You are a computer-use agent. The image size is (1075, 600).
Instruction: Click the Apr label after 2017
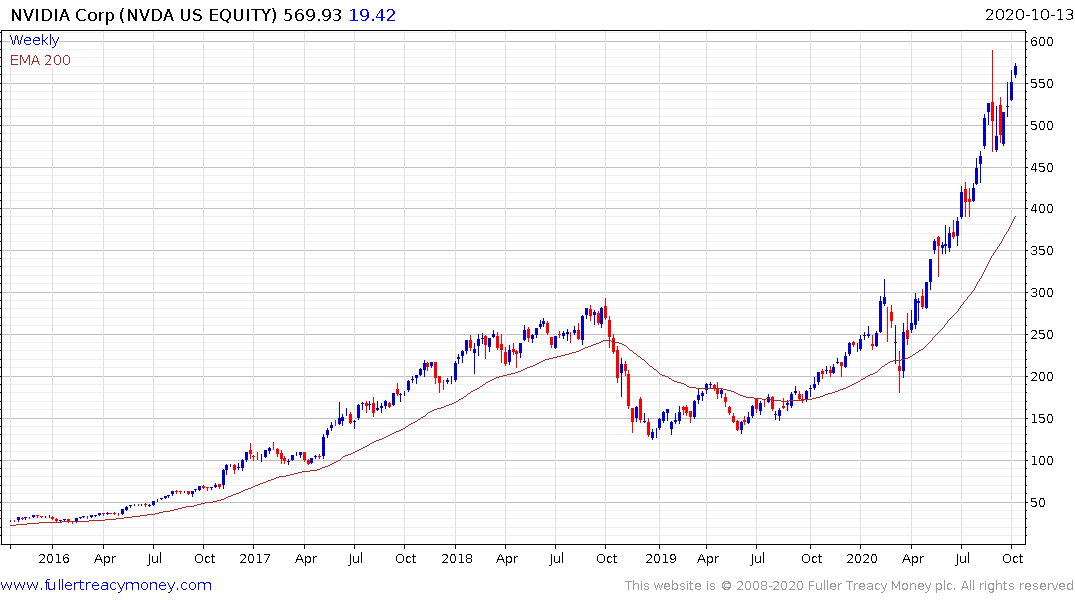305,559
